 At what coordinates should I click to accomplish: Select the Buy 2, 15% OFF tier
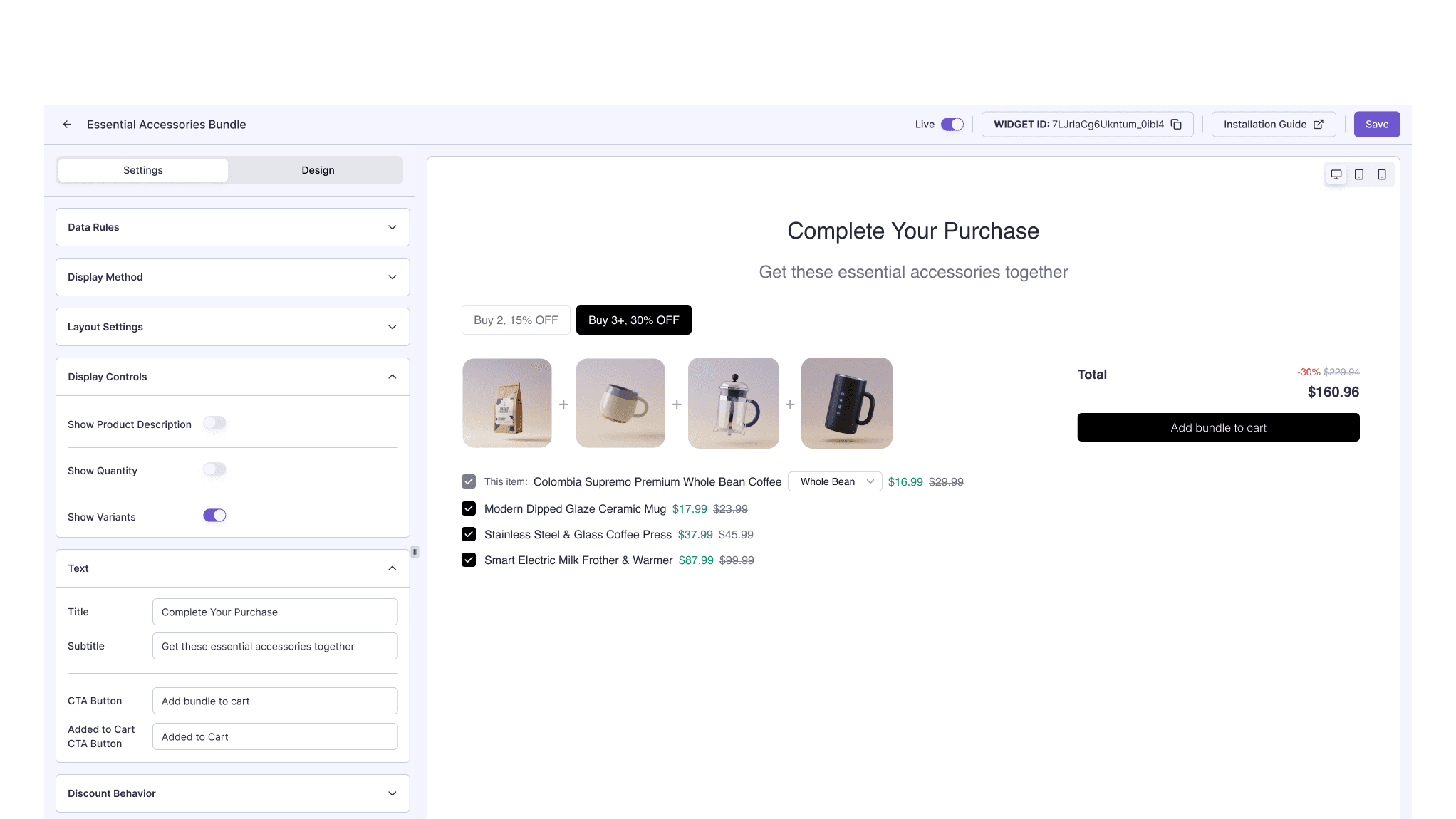coord(515,320)
